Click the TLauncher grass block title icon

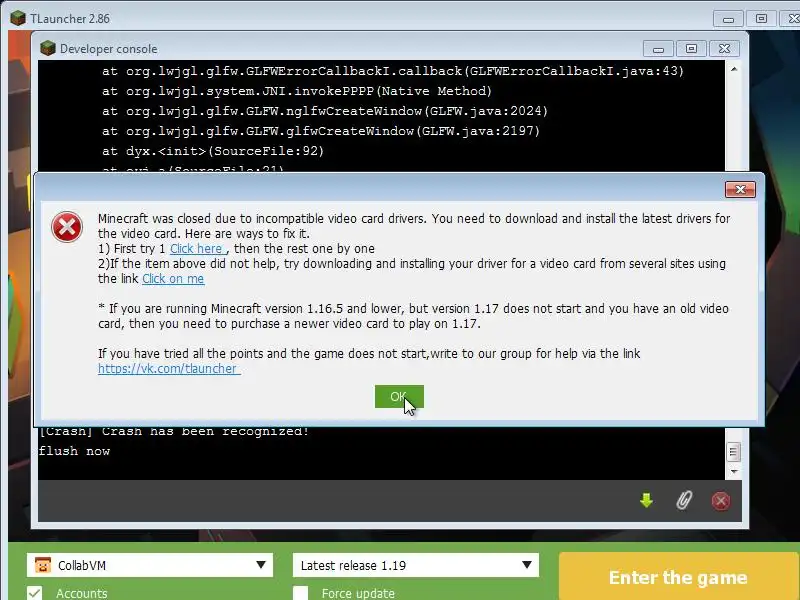(x=18, y=18)
